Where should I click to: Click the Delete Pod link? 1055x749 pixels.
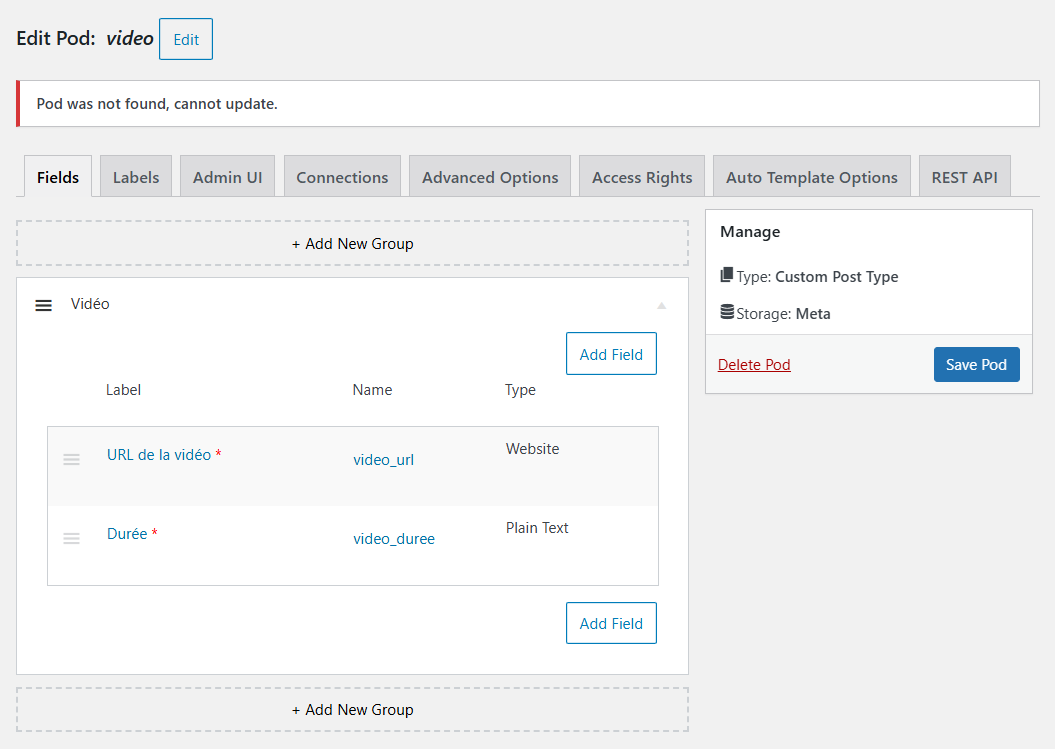754,365
